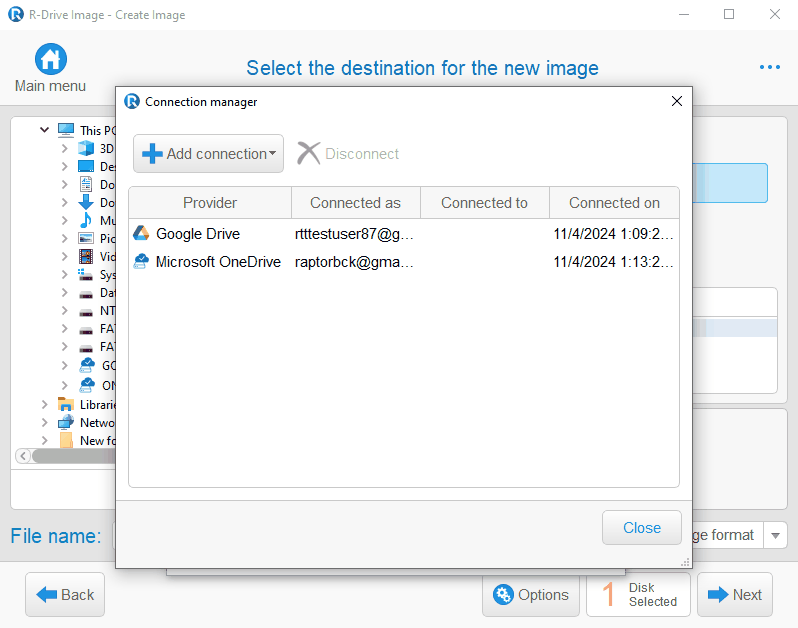Click account 'rtttestuser87@g...' cell
Image resolution: width=798 pixels, height=628 pixels.
coord(354,234)
